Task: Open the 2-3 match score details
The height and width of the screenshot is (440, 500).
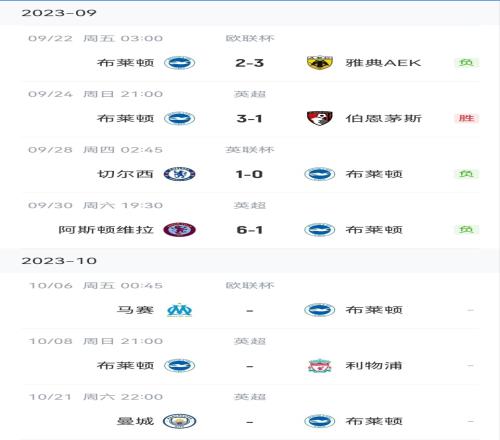Action: coord(249,63)
